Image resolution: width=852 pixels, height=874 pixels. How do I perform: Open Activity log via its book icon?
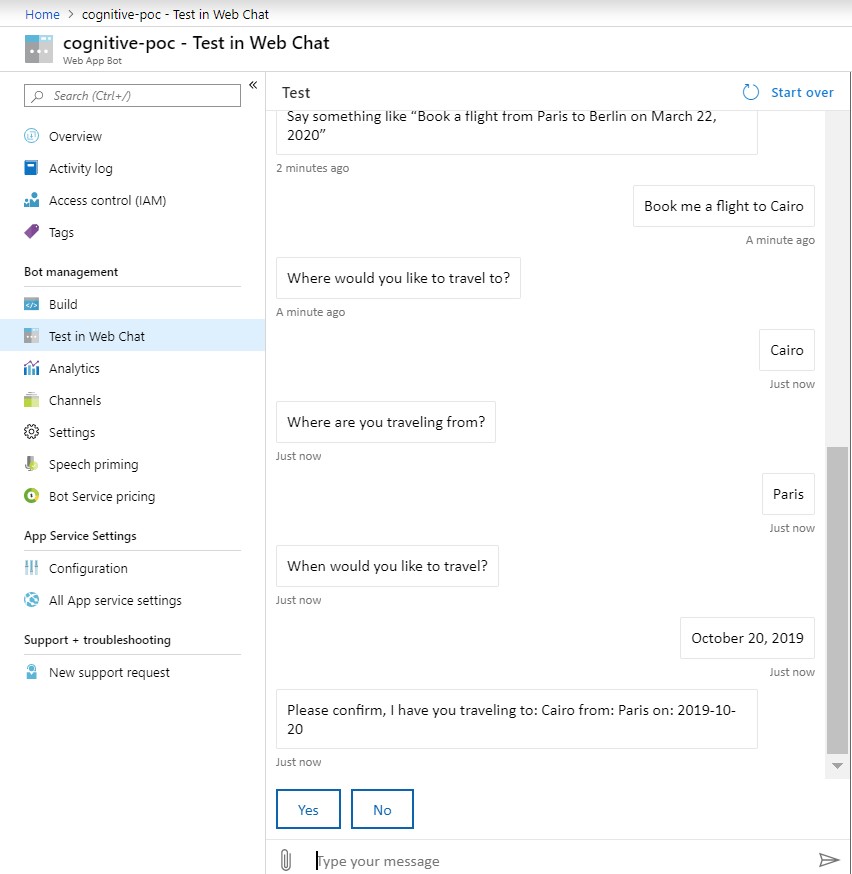[31, 169]
